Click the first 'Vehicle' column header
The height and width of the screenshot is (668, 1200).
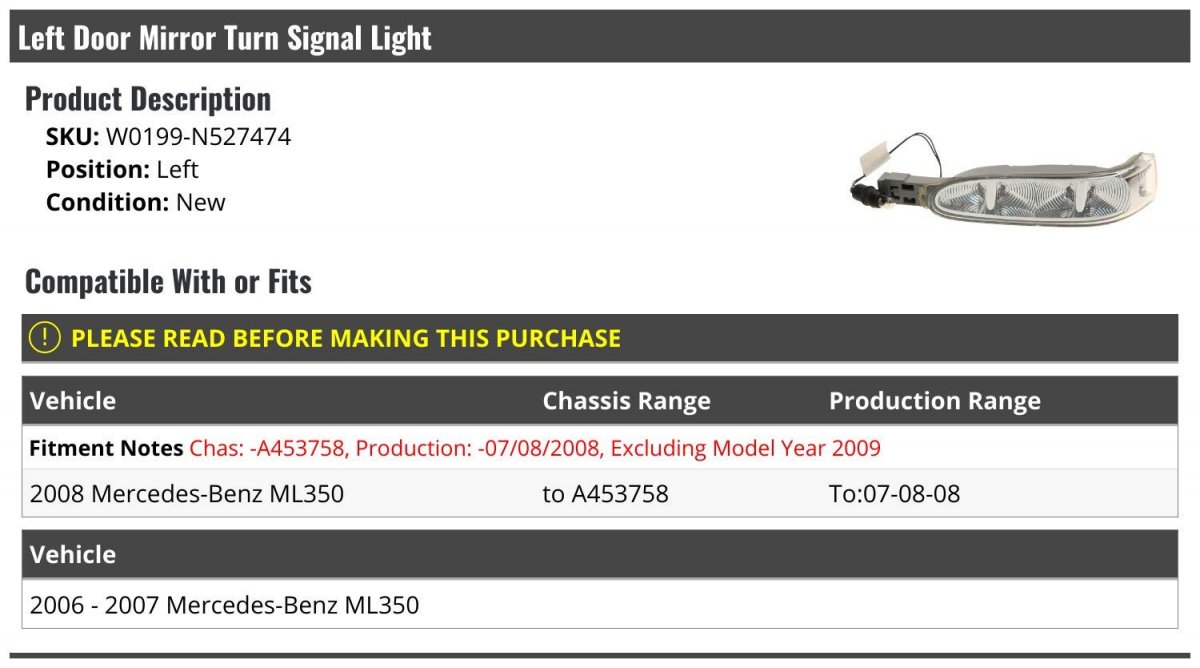click(x=73, y=401)
